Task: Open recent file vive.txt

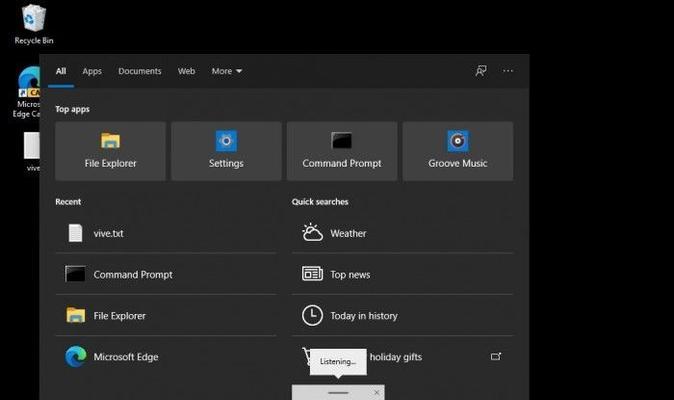Action: 166,233
